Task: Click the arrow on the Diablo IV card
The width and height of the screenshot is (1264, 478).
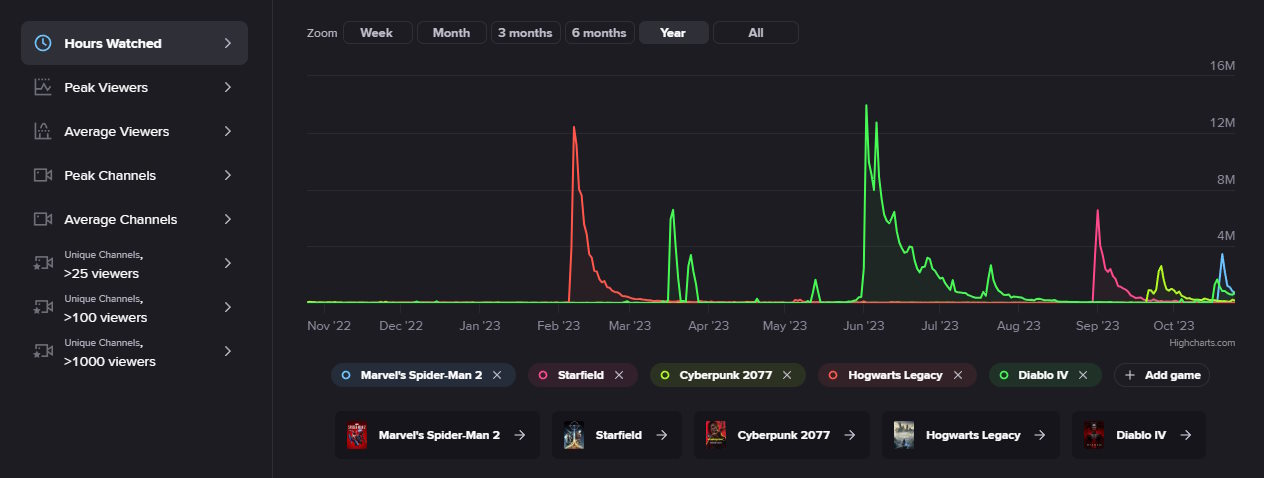Action: tap(1185, 435)
